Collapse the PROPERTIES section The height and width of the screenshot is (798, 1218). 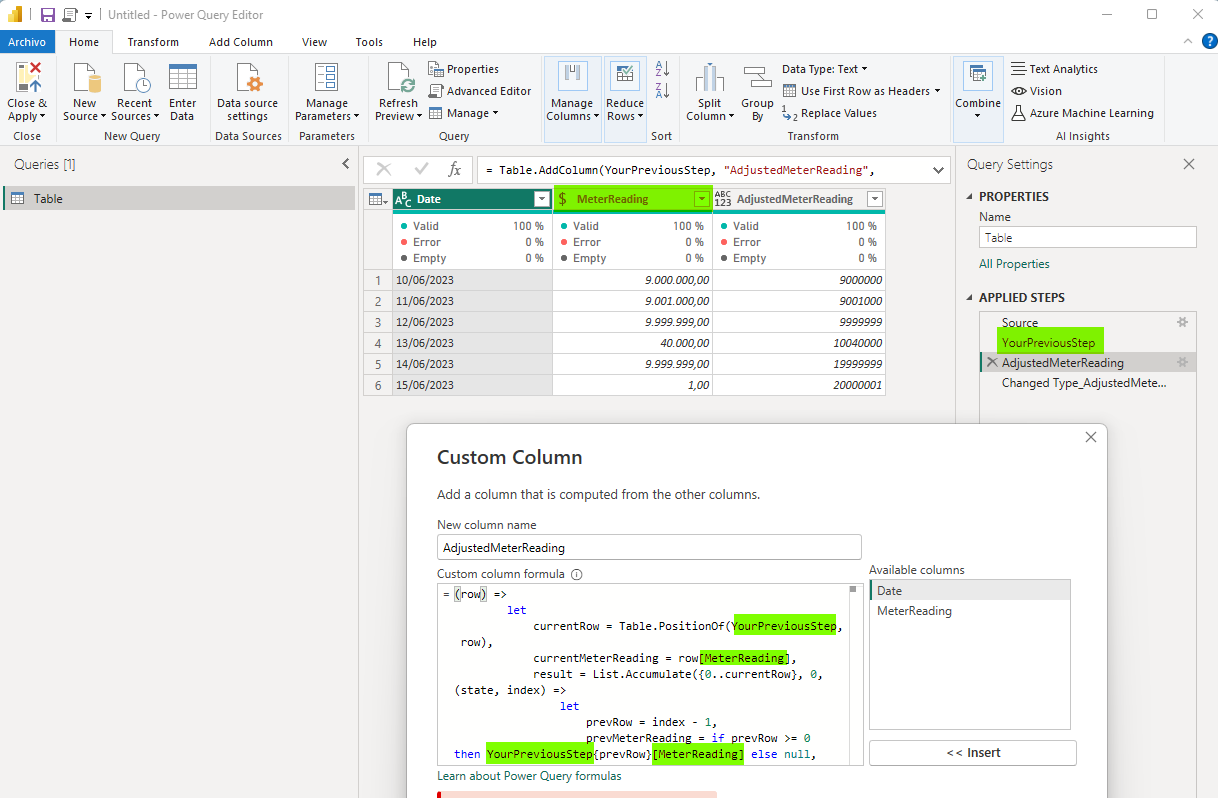[969, 197]
